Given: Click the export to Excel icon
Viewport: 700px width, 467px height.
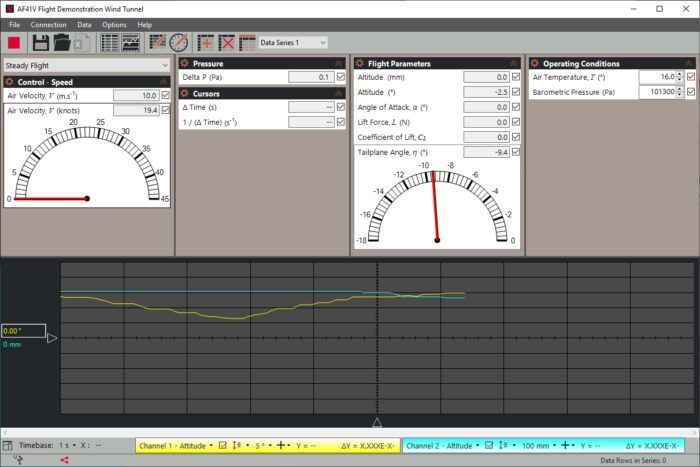Looking at the screenshot, I should click(x=81, y=43).
